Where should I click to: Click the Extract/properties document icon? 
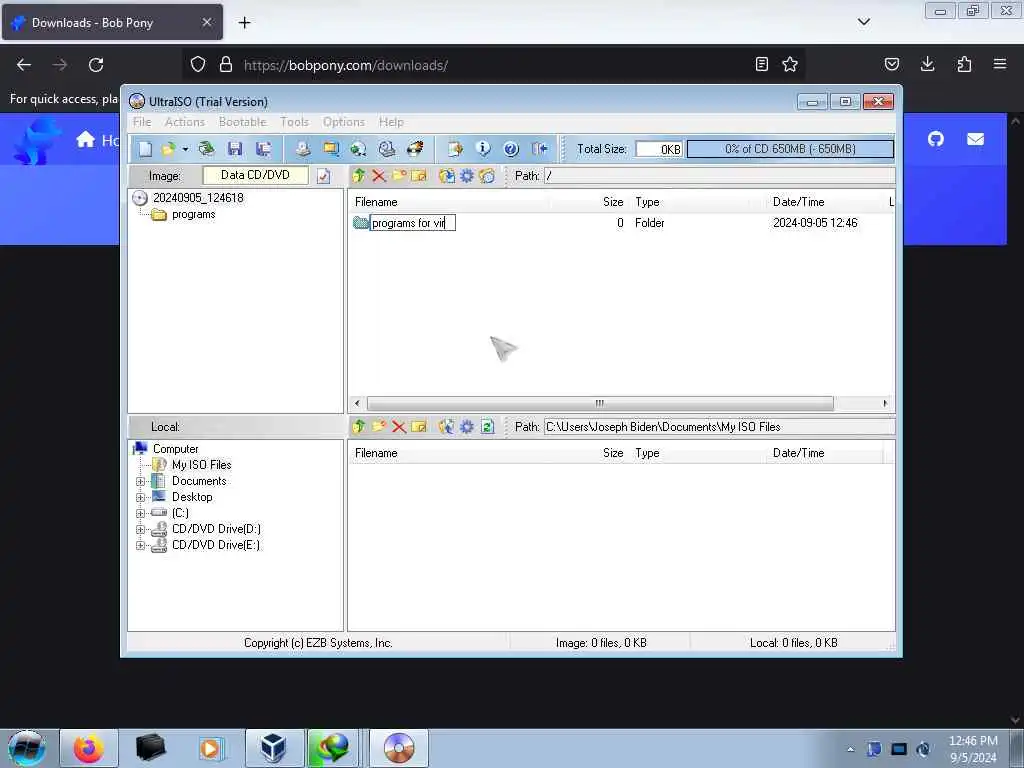455,149
